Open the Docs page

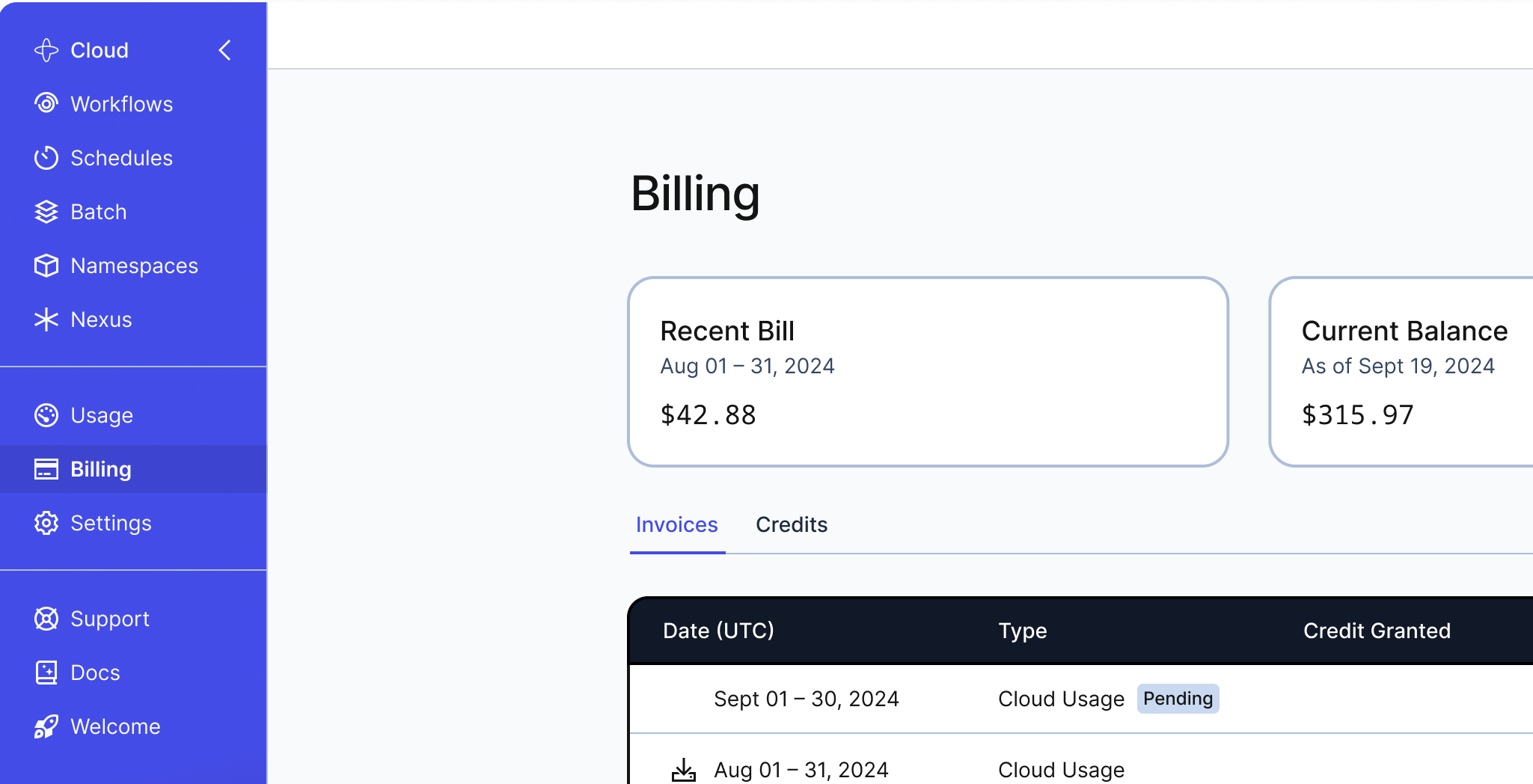95,673
